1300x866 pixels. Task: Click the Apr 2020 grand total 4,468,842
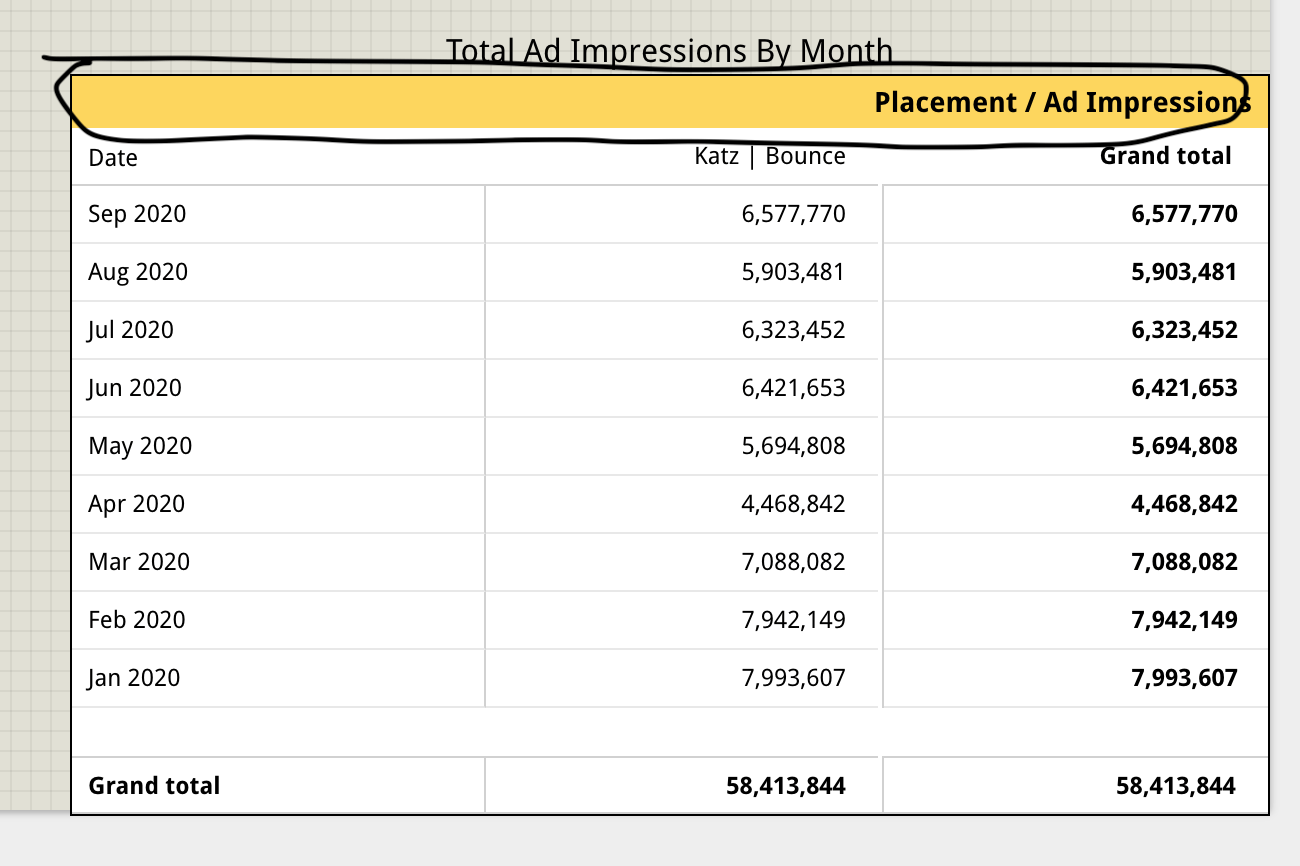(x=1185, y=503)
